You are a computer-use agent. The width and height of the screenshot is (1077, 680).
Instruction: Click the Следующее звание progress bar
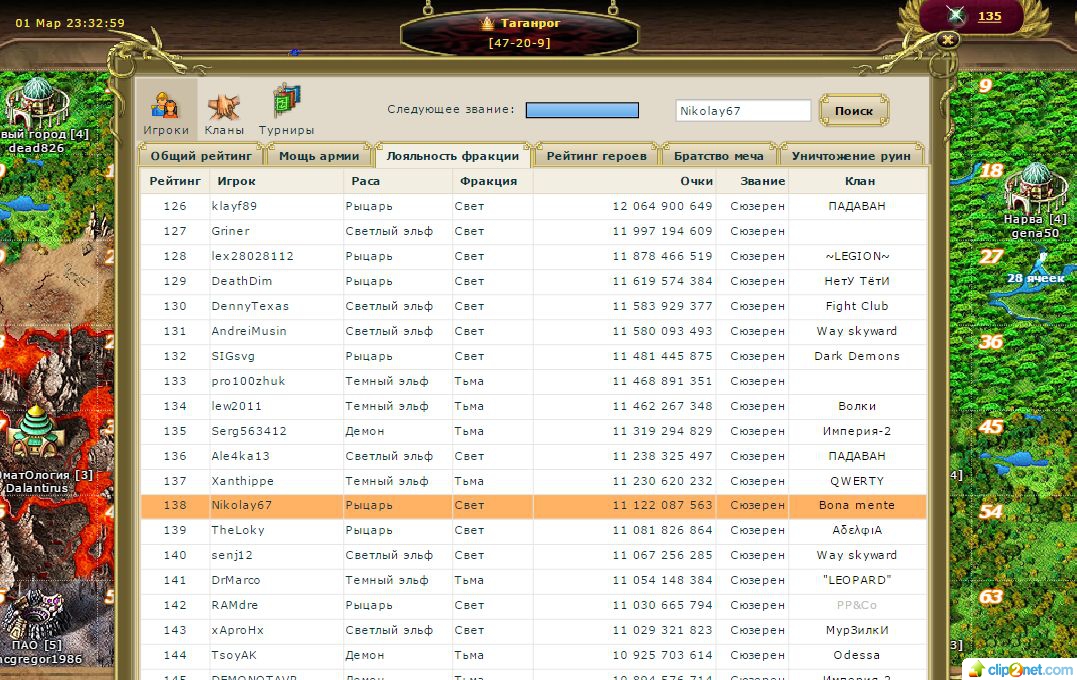582,110
